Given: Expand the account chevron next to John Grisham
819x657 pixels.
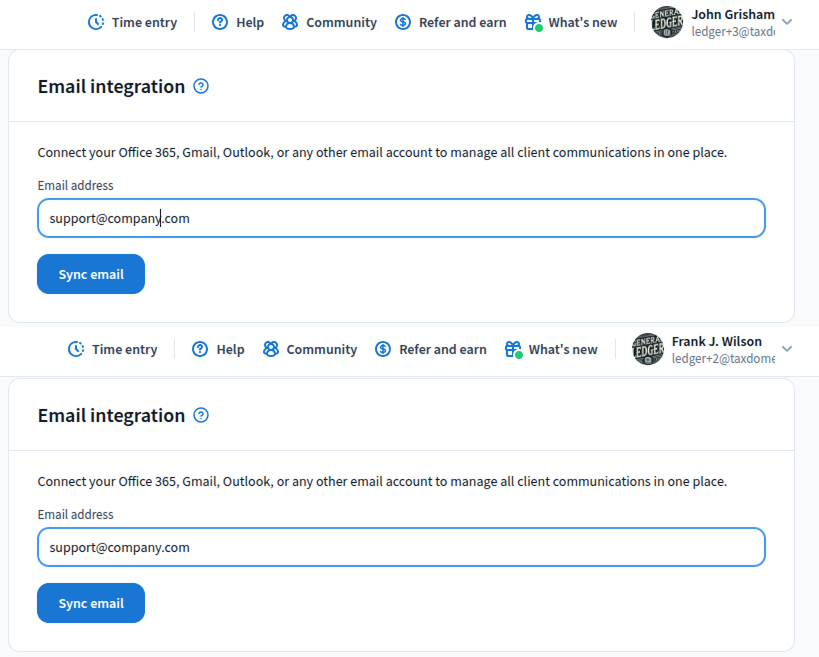Looking at the screenshot, I should click(x=787, y=22).
